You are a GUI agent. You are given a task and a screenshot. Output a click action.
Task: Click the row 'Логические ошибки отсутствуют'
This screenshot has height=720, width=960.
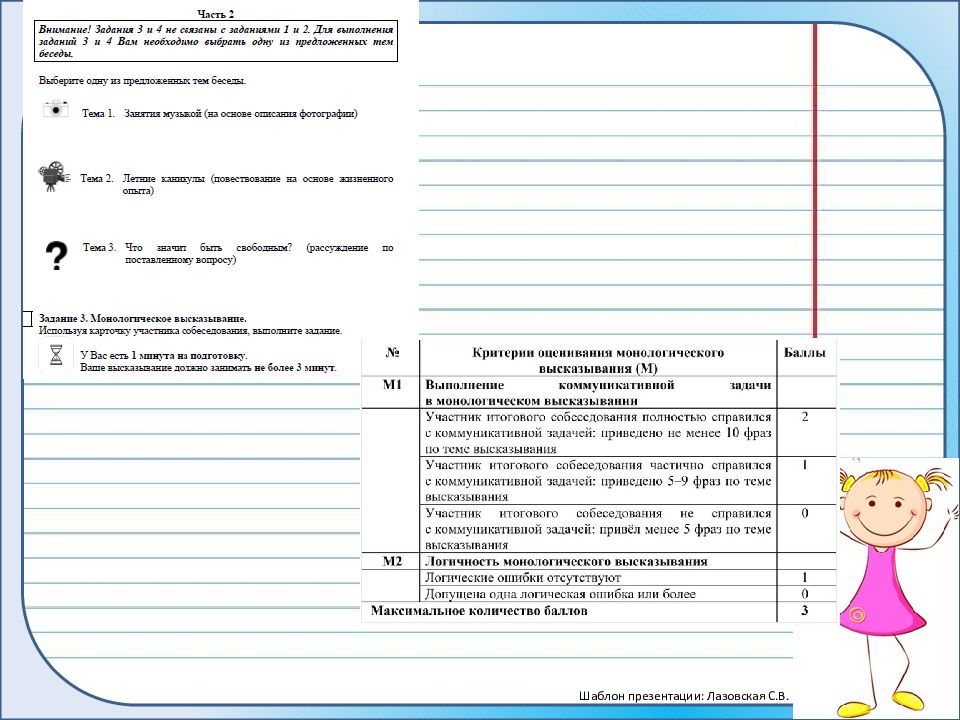(523, 578)
